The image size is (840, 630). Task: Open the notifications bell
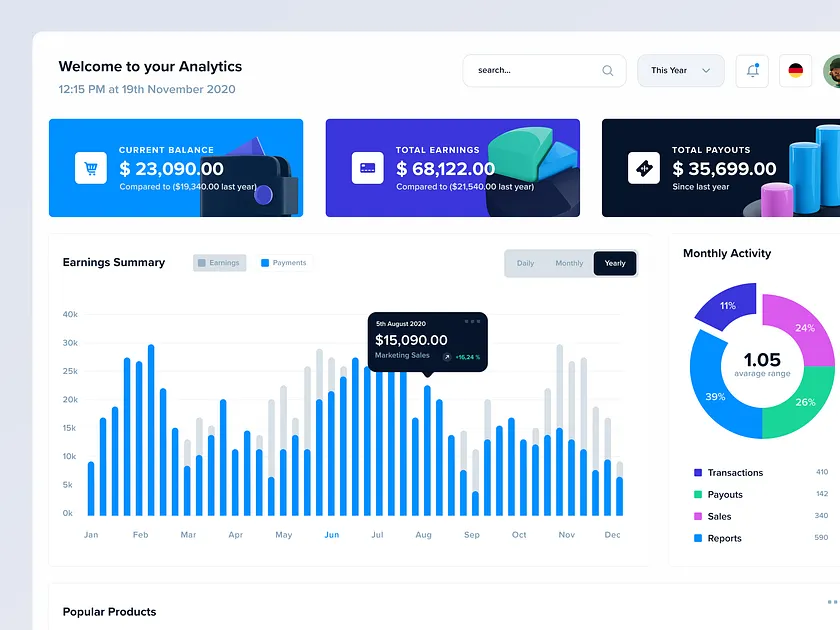click(752, 70)
